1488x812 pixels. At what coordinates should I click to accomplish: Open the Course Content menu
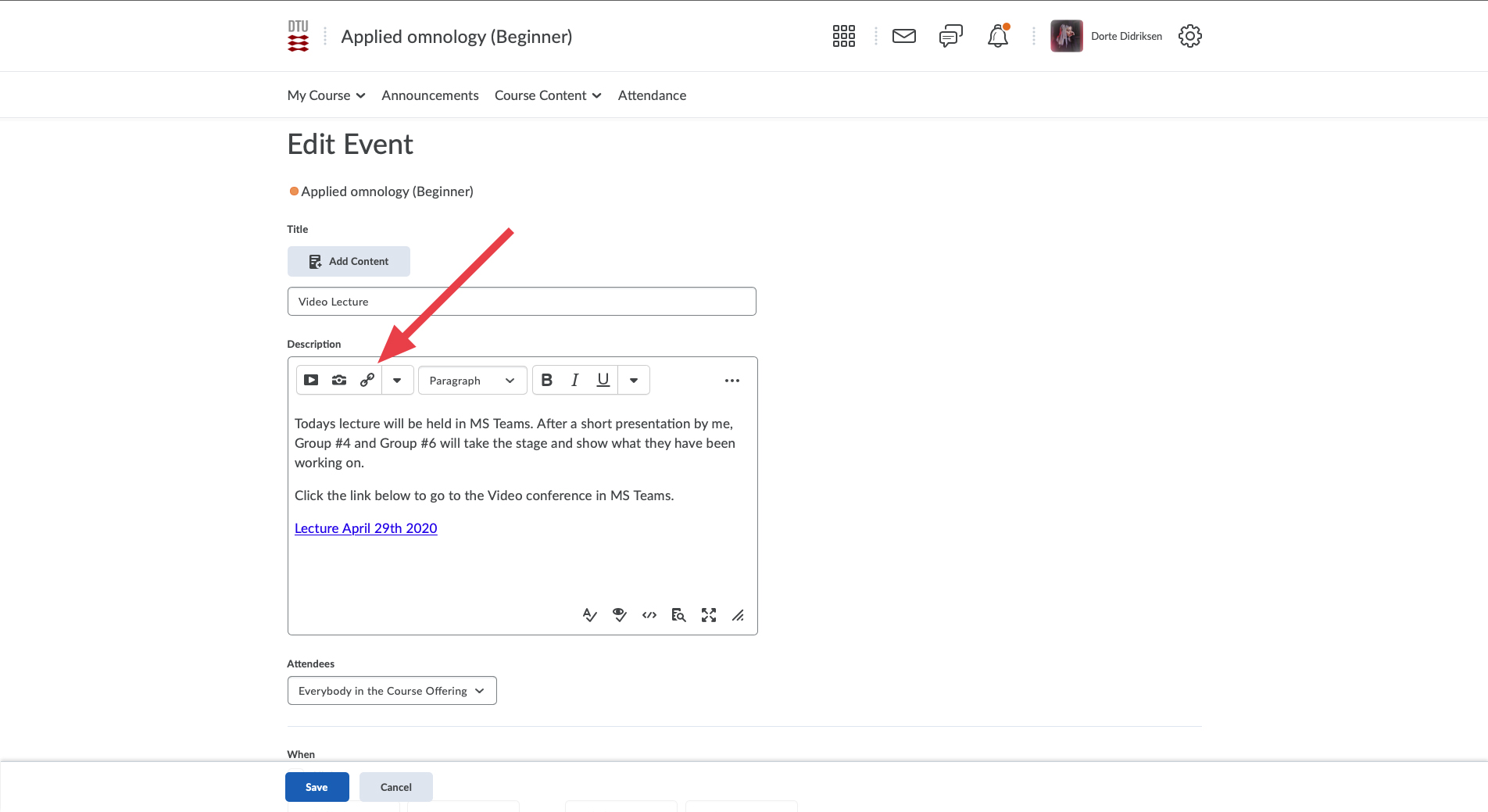547,95
